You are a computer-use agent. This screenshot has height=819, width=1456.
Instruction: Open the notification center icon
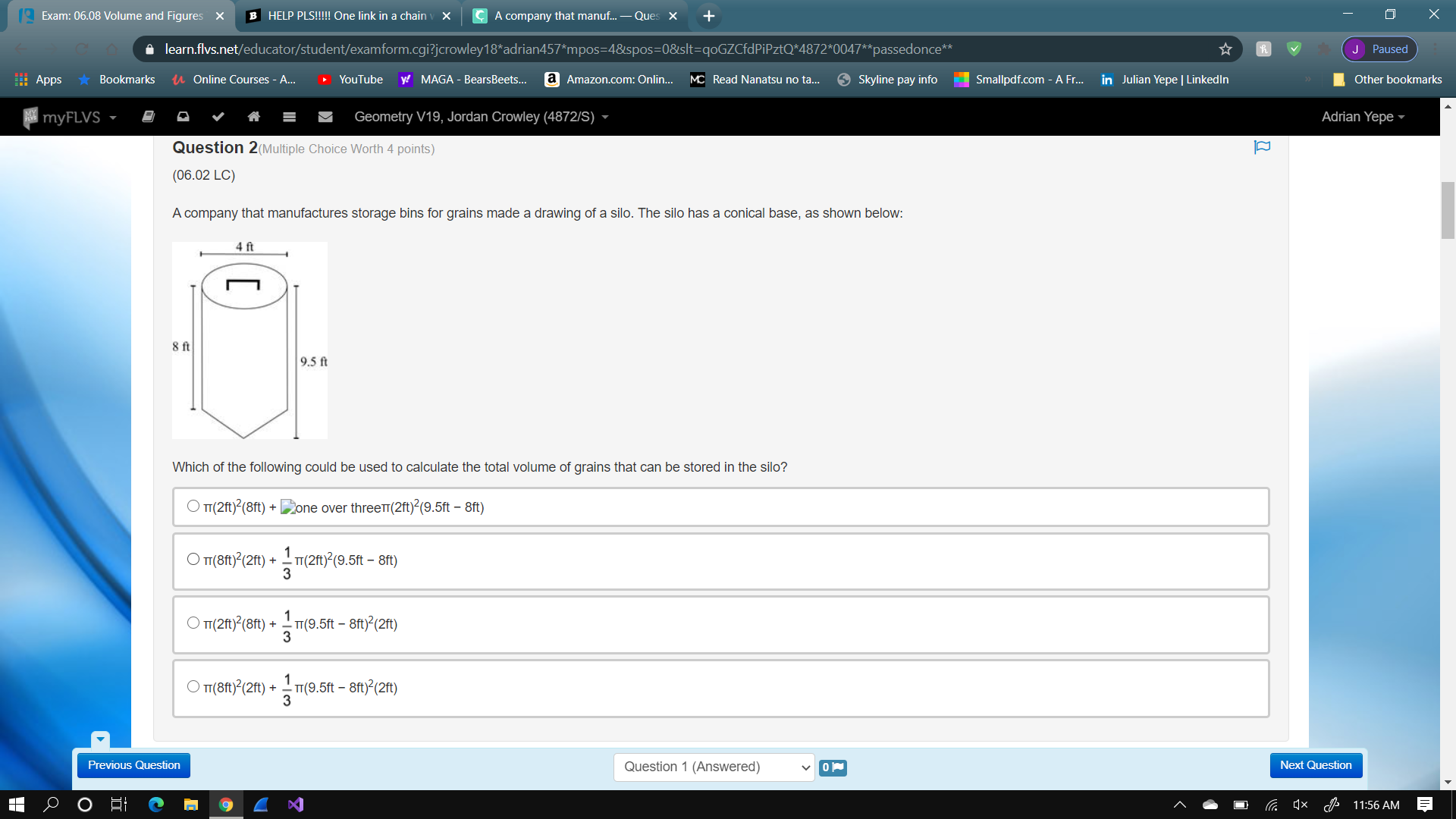point(1425,805)
